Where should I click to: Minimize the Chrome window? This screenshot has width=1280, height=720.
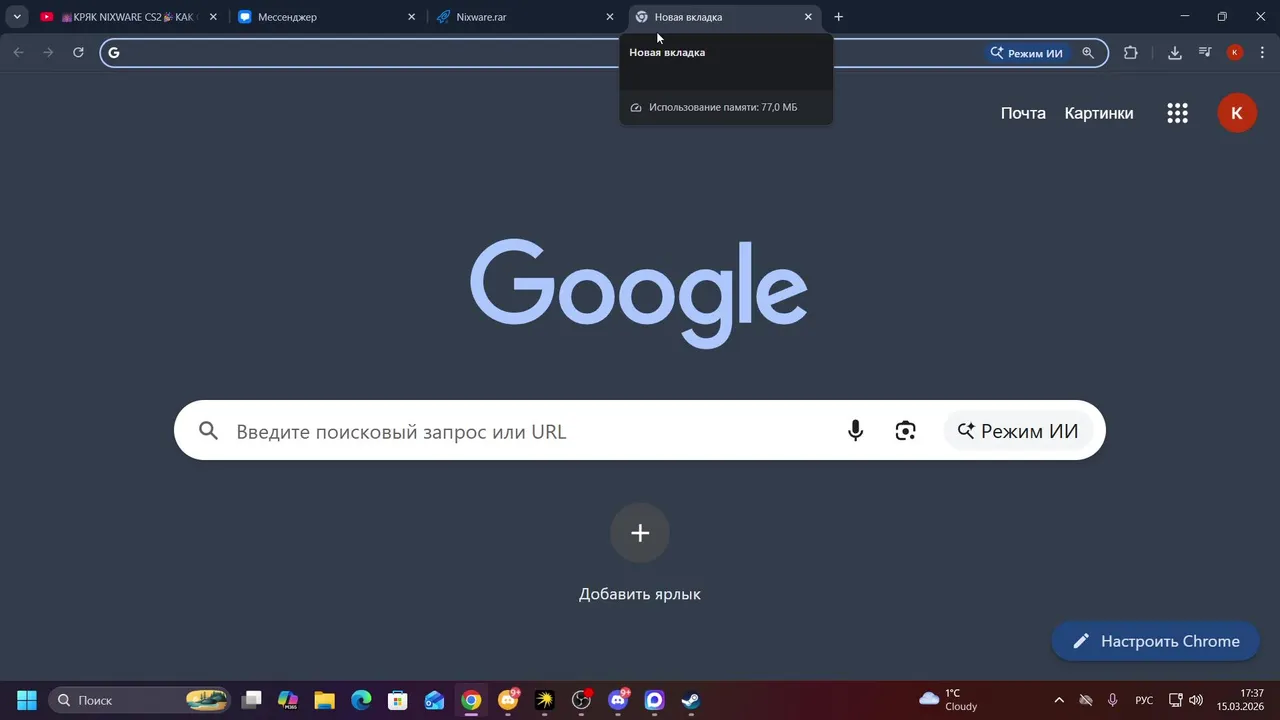pos(1185,17)
